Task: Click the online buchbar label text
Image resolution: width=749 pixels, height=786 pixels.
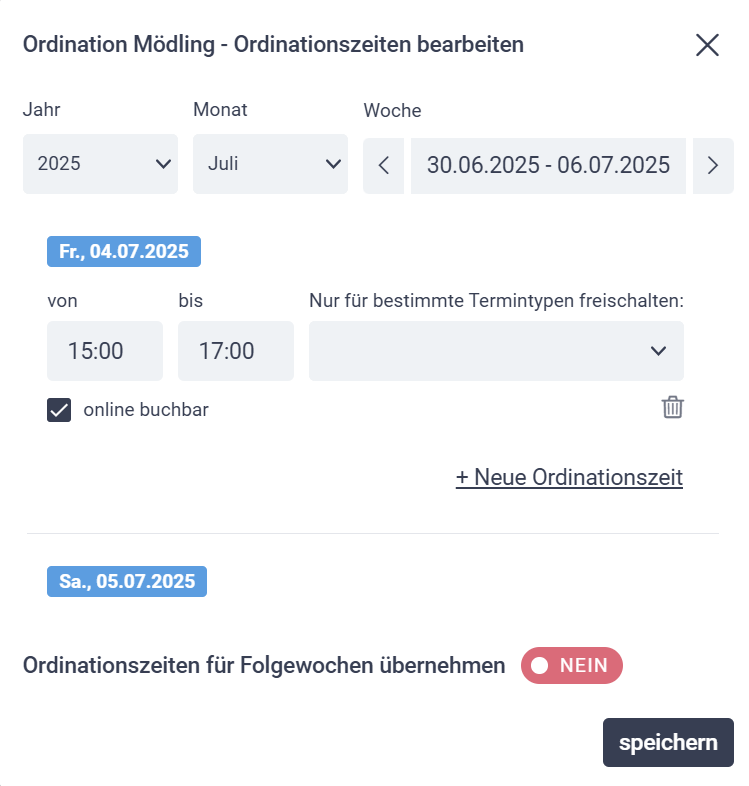Action: pyautogui.click(x=146, y=410)
